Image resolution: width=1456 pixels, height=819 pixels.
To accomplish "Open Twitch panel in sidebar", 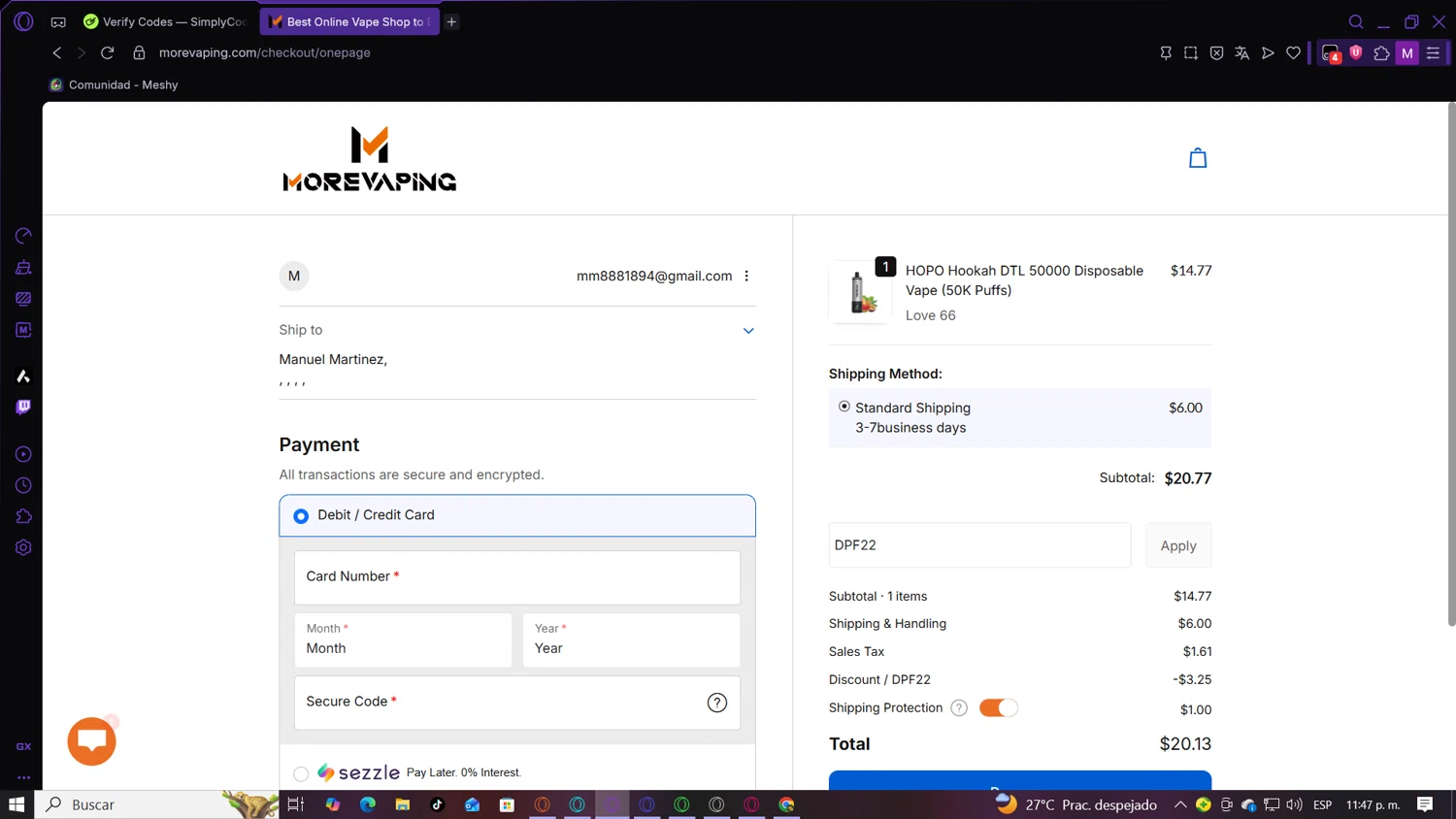I will pyautogui.click(x=23, y=407).
